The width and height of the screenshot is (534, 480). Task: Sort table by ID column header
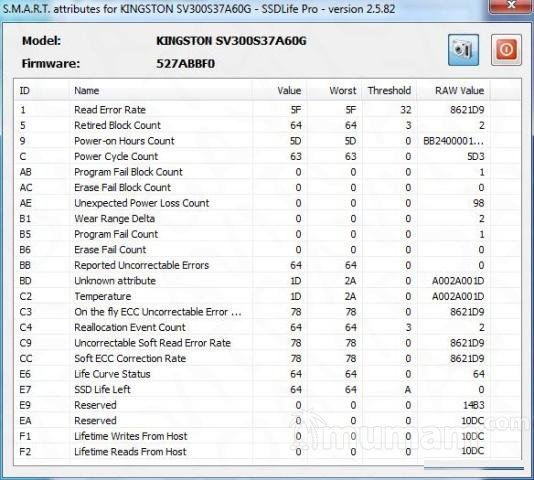(x=42, y=91)
